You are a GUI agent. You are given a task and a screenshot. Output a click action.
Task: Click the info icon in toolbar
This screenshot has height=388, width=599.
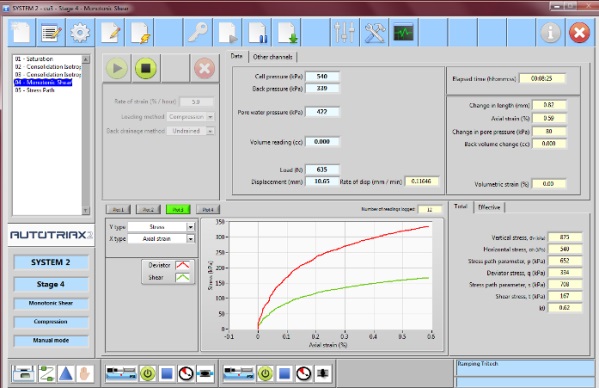(x=550, y=33)
